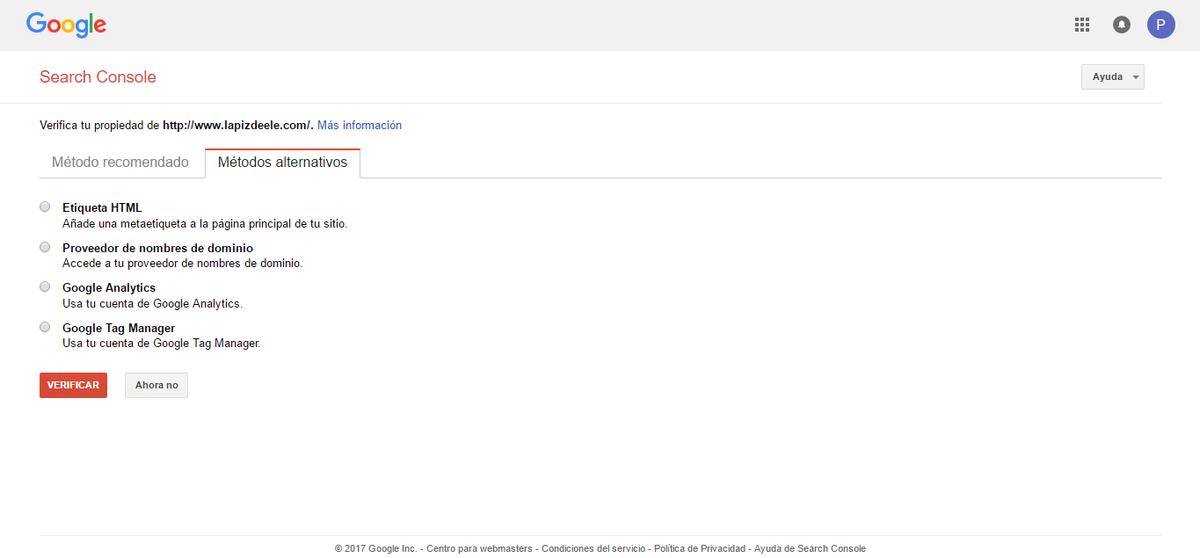
Task: Select Proveedor de nombres de dominio option
Action: pyautogui.click(x=44, y=247)
